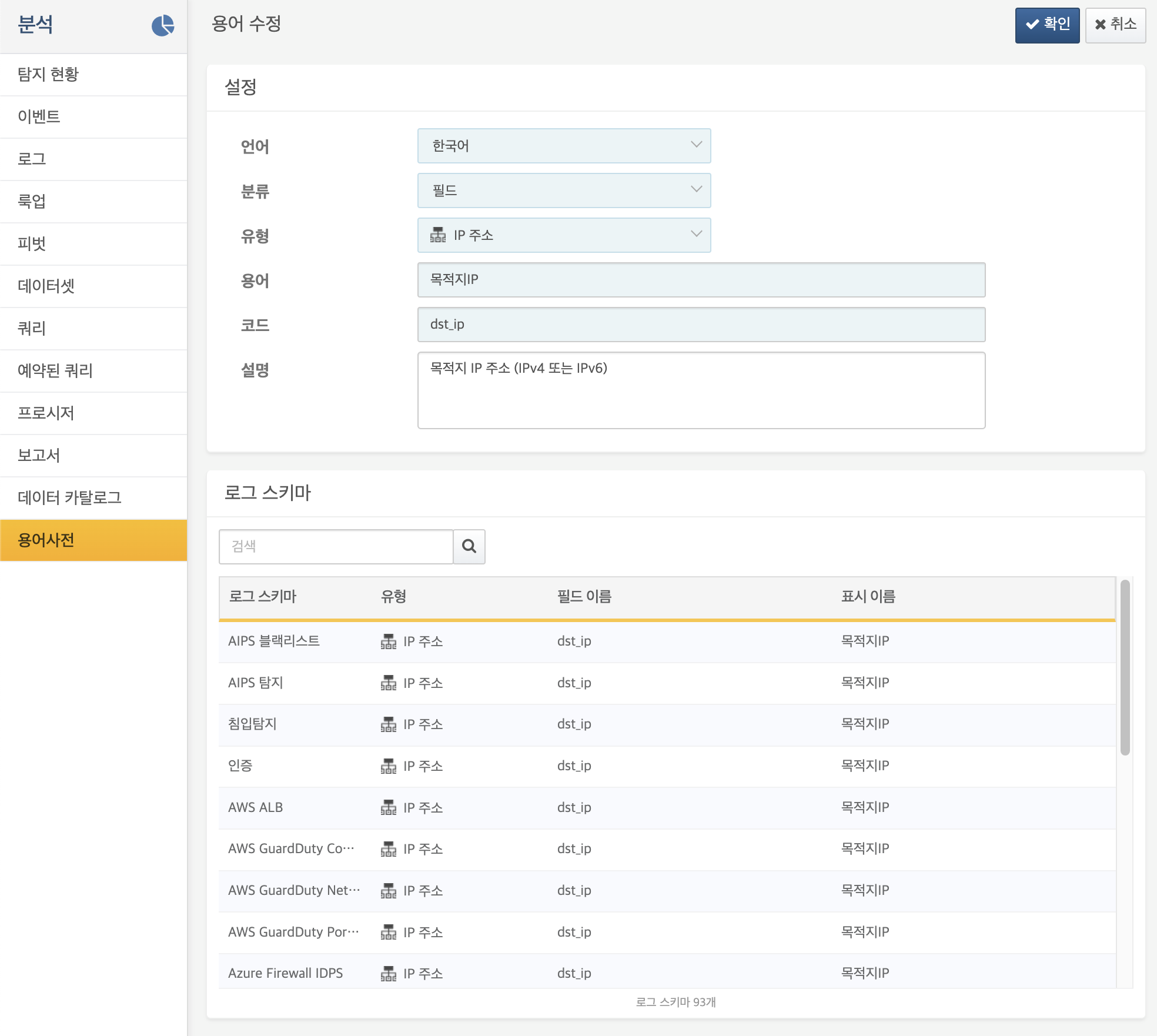Image resolution: width=1157 pixels, height=1036 pixels.
Task: Select the 침입탐지 schema name
Action: tap(252, 724)
